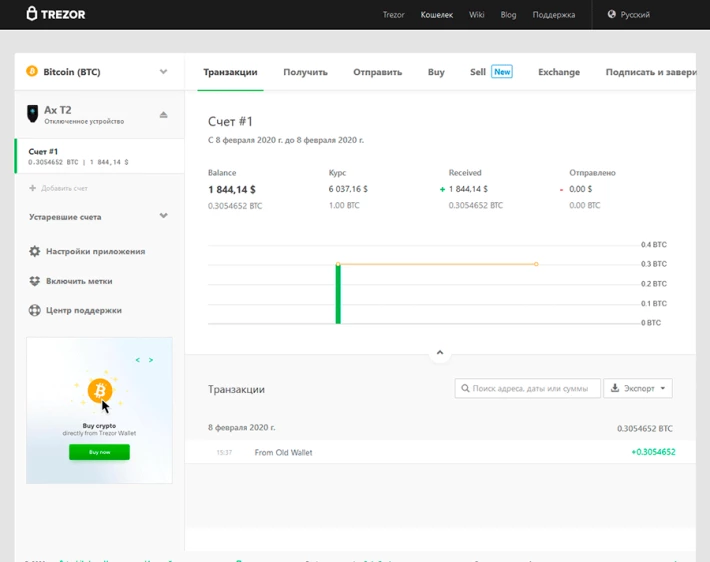Click the Trezor link in header
This screenshot has width=710, height=562.
(x=393, y=14)
